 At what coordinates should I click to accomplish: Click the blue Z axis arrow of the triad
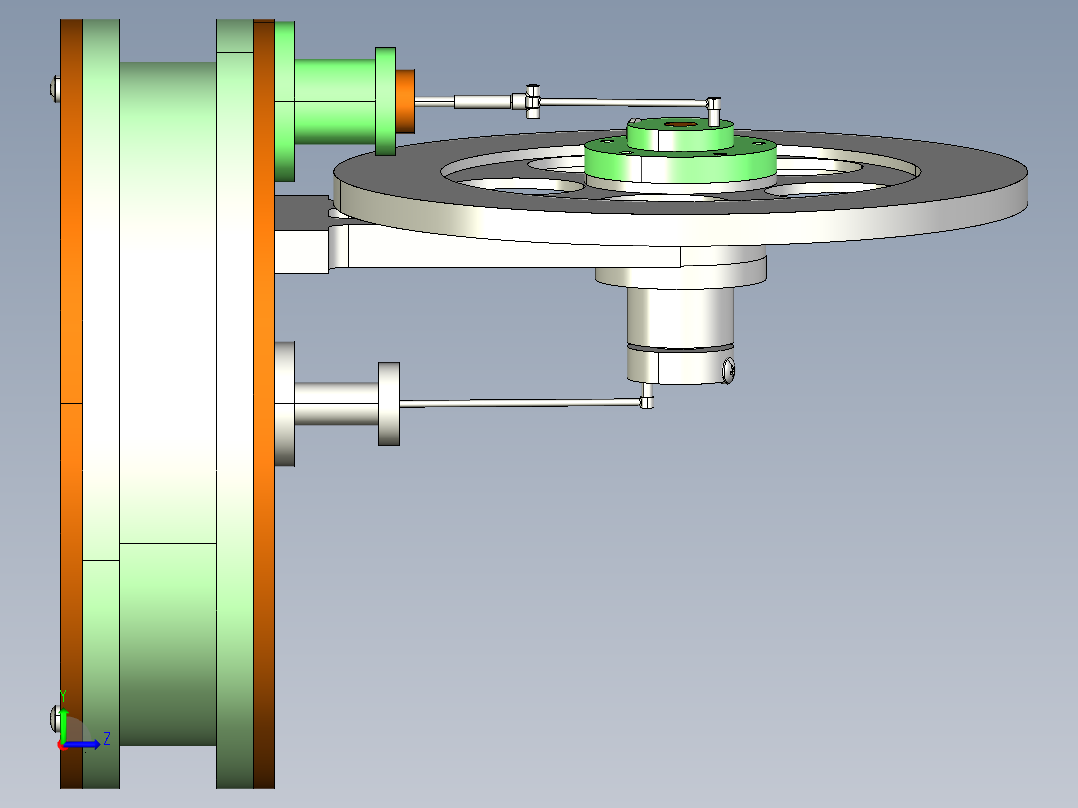[x=82, y=744]
